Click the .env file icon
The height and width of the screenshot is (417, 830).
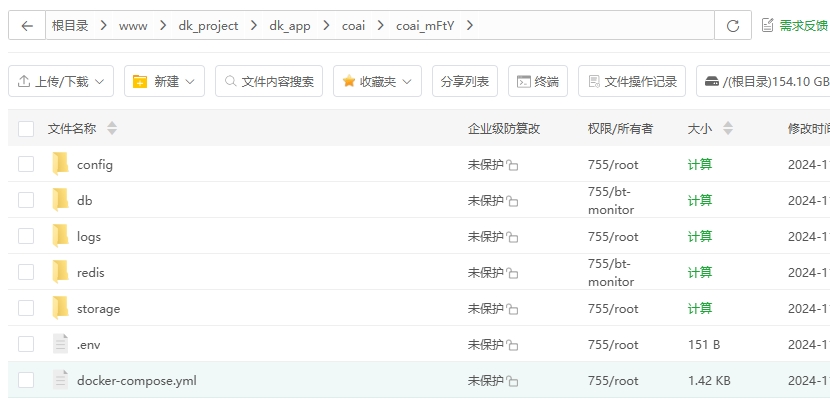pyautogui.click(x=61, y=344)
